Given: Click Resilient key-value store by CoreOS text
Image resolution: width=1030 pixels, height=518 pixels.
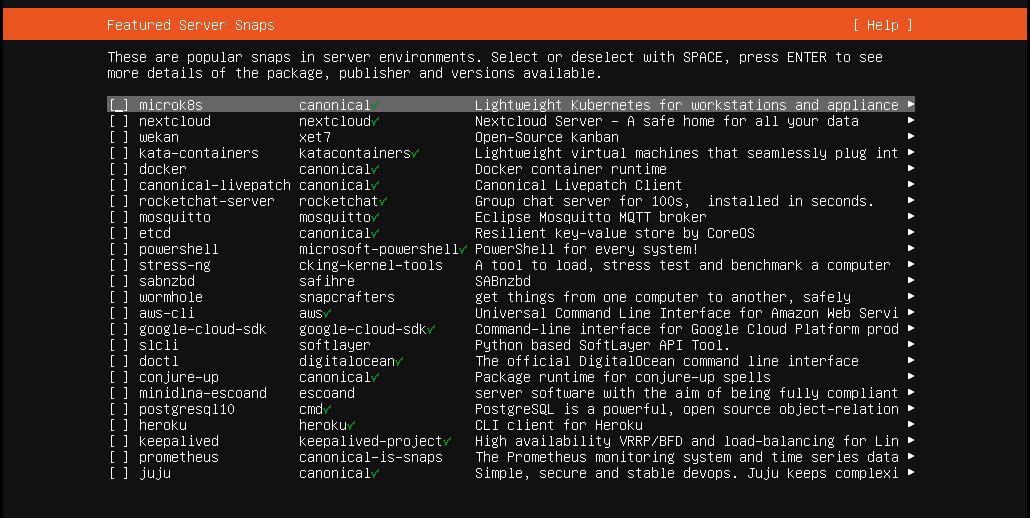Looking at the screenshot, I should (x=615, y=233).
